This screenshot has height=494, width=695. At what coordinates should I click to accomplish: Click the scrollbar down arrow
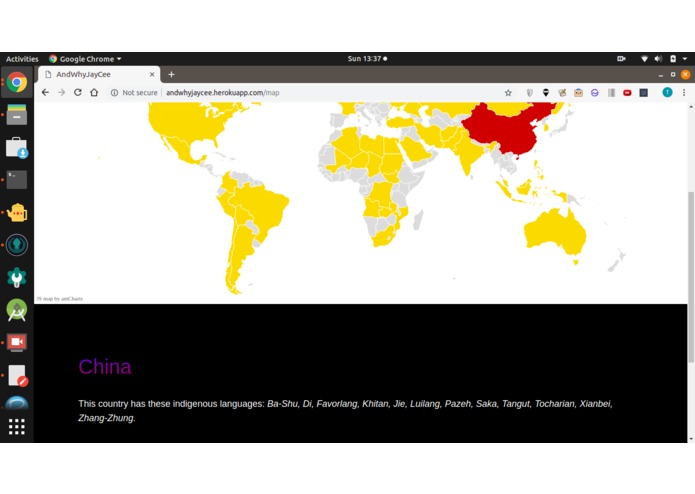pyautogui.click(x=691, y=439)
